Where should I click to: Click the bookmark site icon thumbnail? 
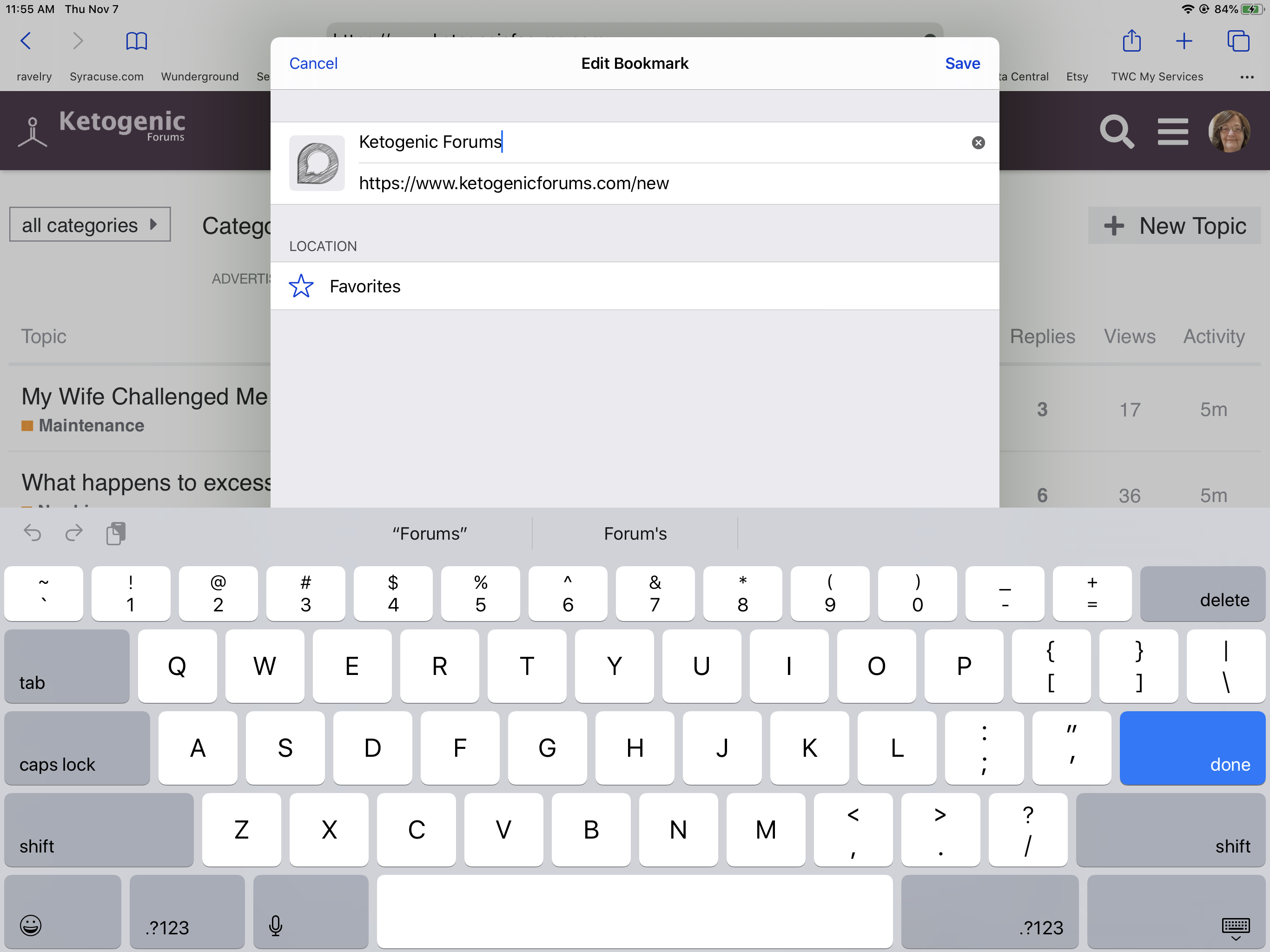pos(317,163)
